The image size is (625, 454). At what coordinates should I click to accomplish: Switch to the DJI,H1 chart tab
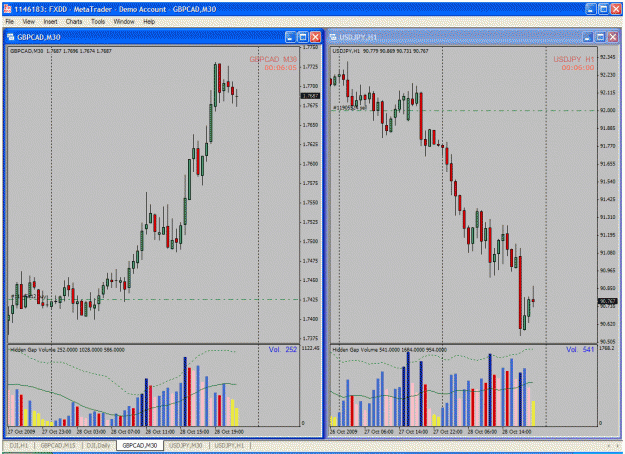pyautogui.click(x=19, y=445)
